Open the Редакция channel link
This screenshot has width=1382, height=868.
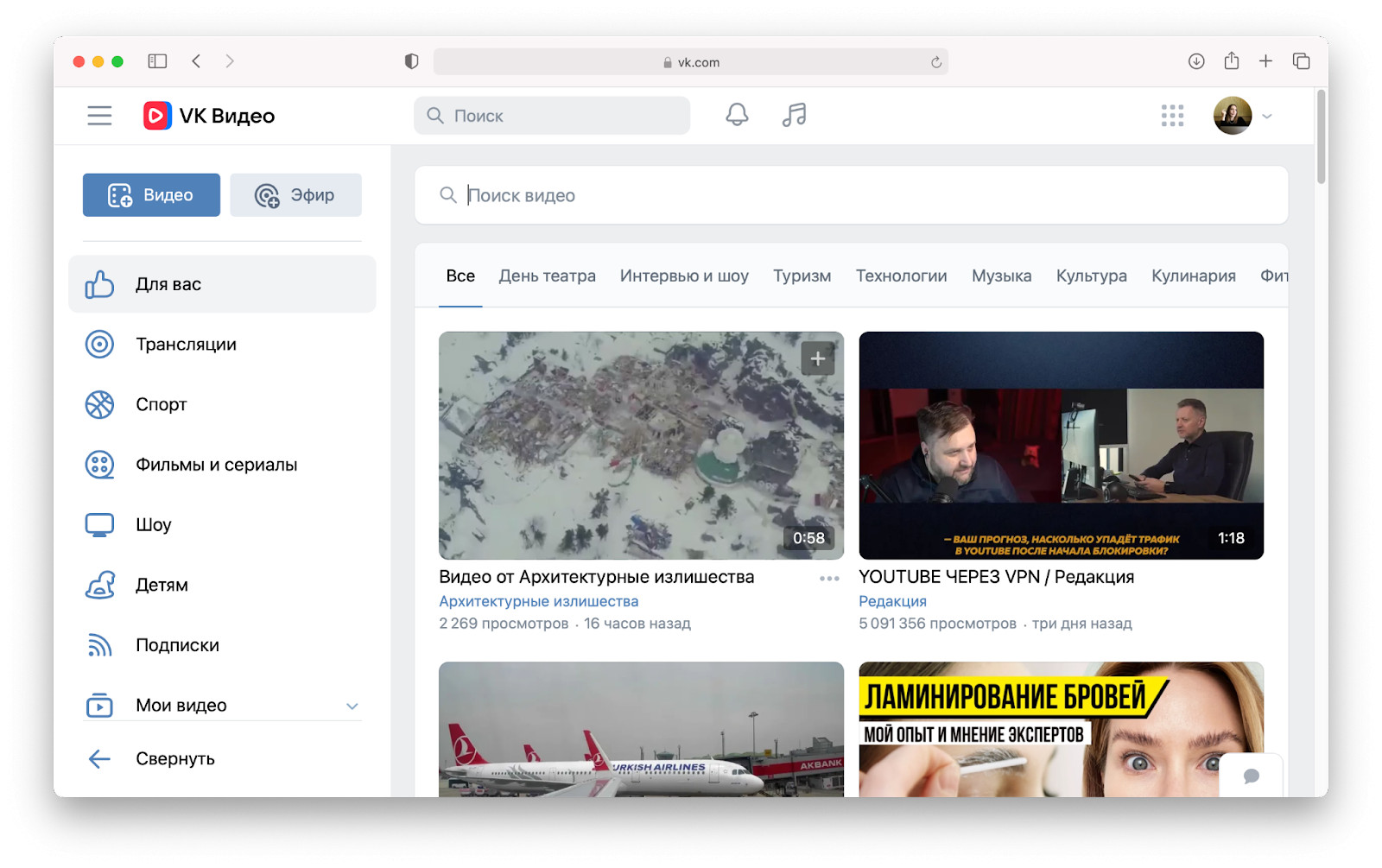892,601
